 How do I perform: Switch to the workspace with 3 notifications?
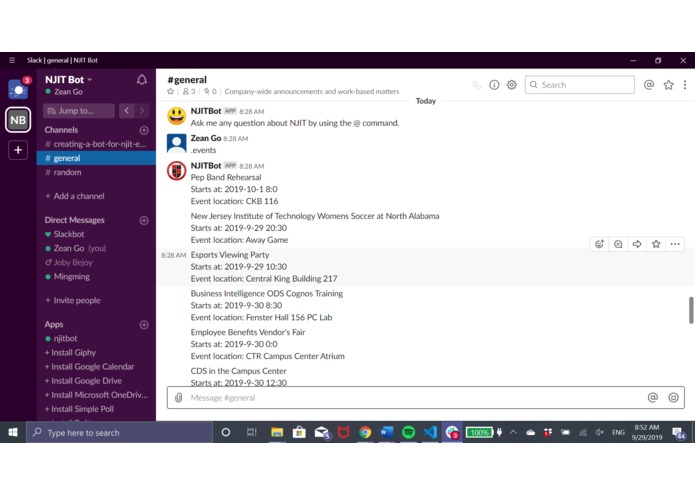pos(18,89)
